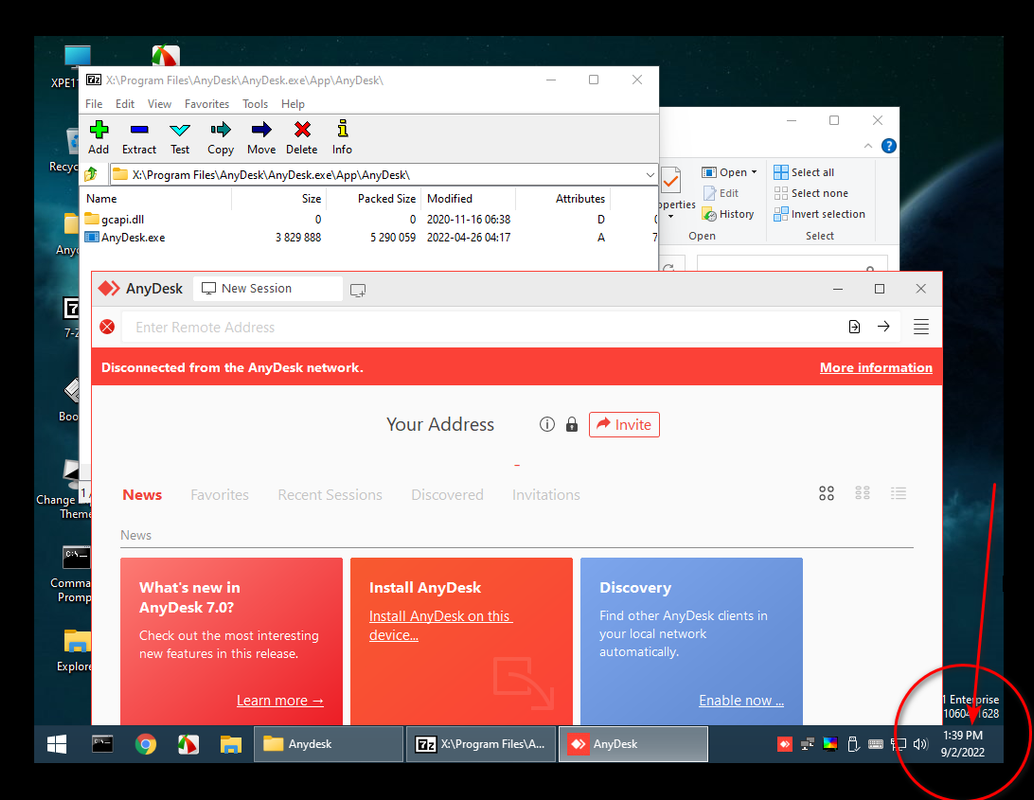The height and width of the screenshot is (800, 1034).
Task: Select list view in AnyDesk
Action: click(x=898, y=493)
